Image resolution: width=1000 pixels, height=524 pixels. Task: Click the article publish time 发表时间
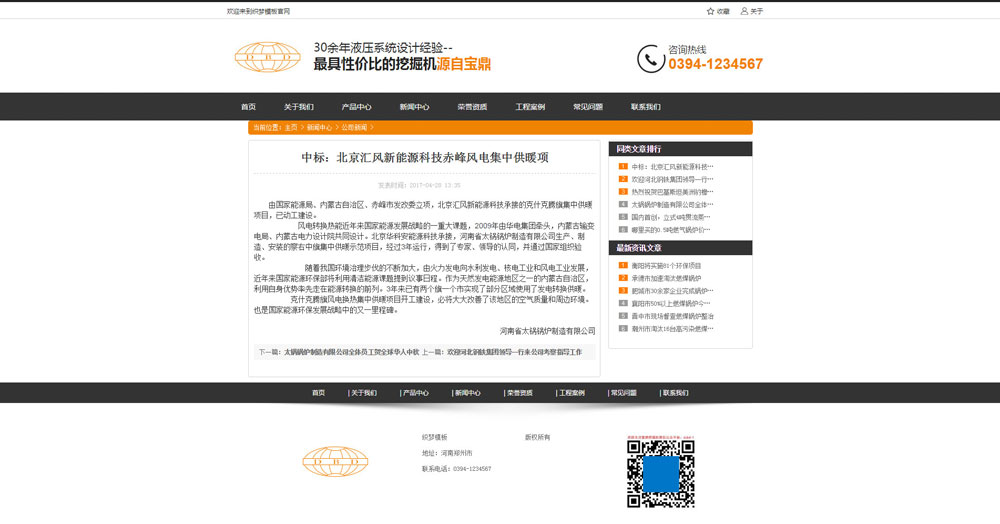tap(419, 186)
